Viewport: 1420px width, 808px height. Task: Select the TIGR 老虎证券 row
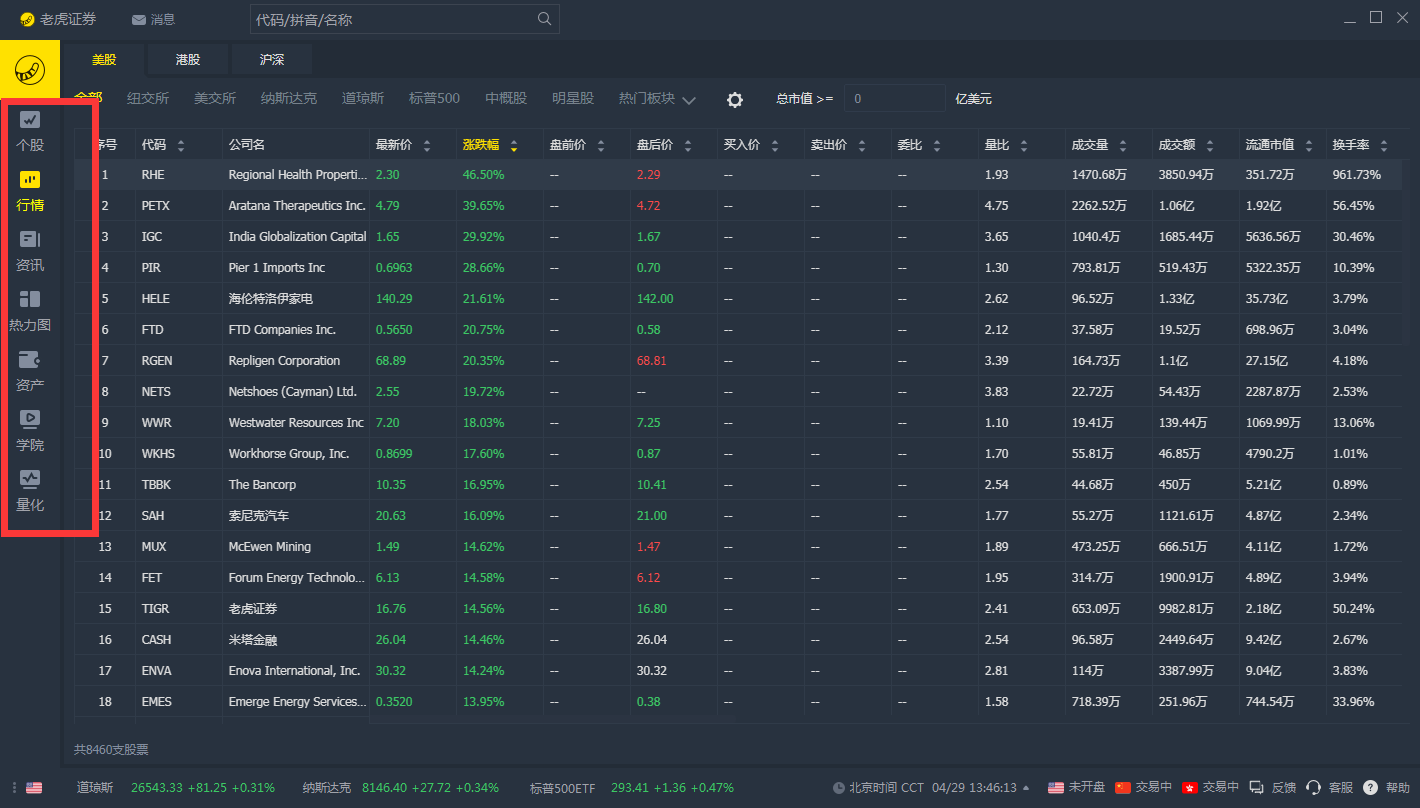click(738, 608)
